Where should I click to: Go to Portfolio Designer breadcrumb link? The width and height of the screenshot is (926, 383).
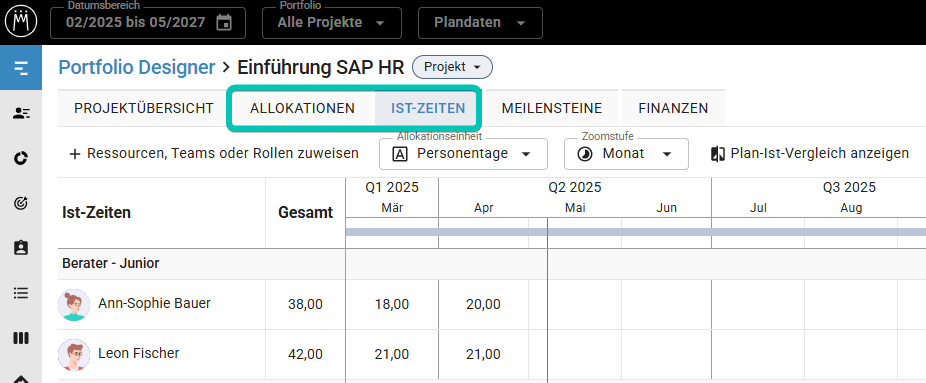tap(137, 67)
